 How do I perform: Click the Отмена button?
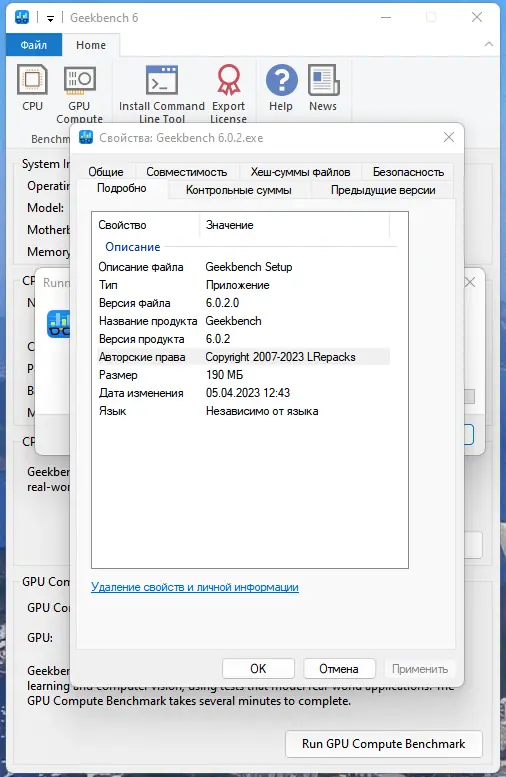pos(339,668)
